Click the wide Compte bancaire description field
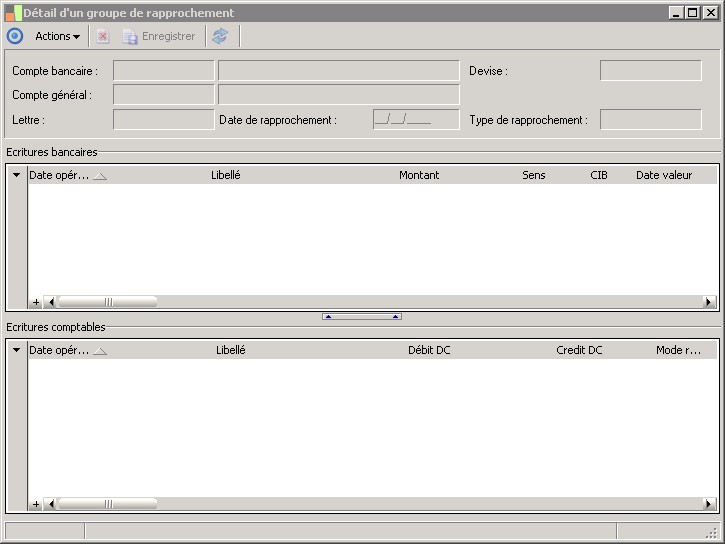 coord(338,70)
